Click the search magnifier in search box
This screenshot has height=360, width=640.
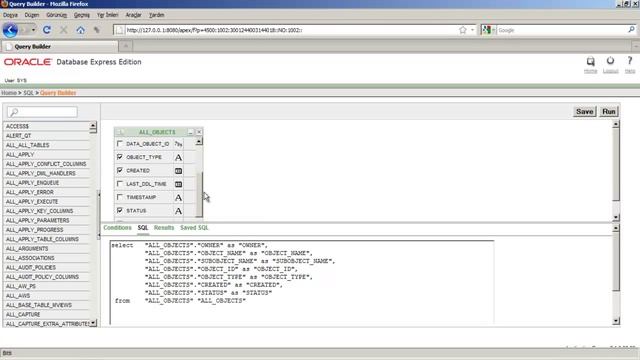[x=631, y=30]
